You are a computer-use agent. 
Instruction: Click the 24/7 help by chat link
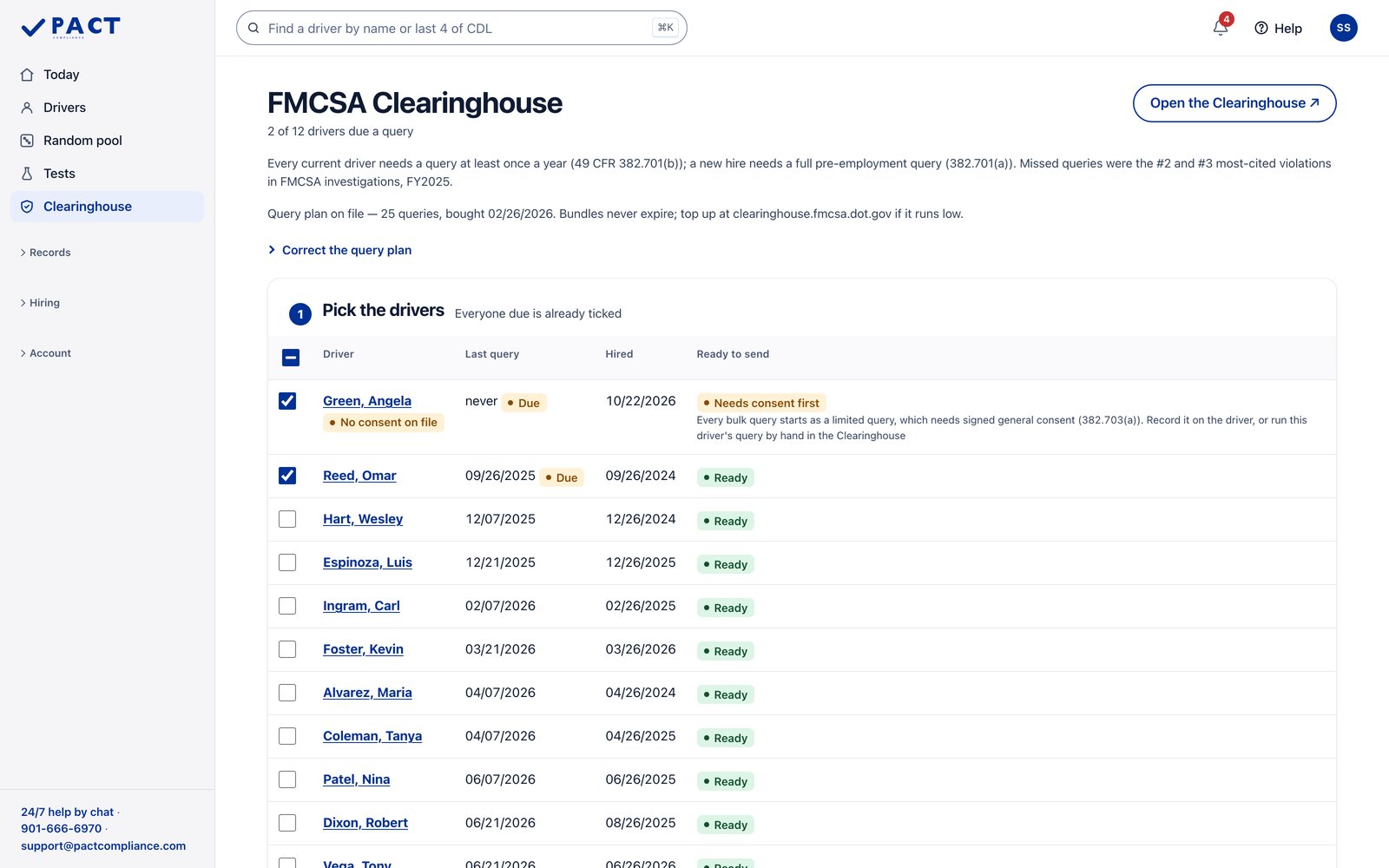point(67,812)
